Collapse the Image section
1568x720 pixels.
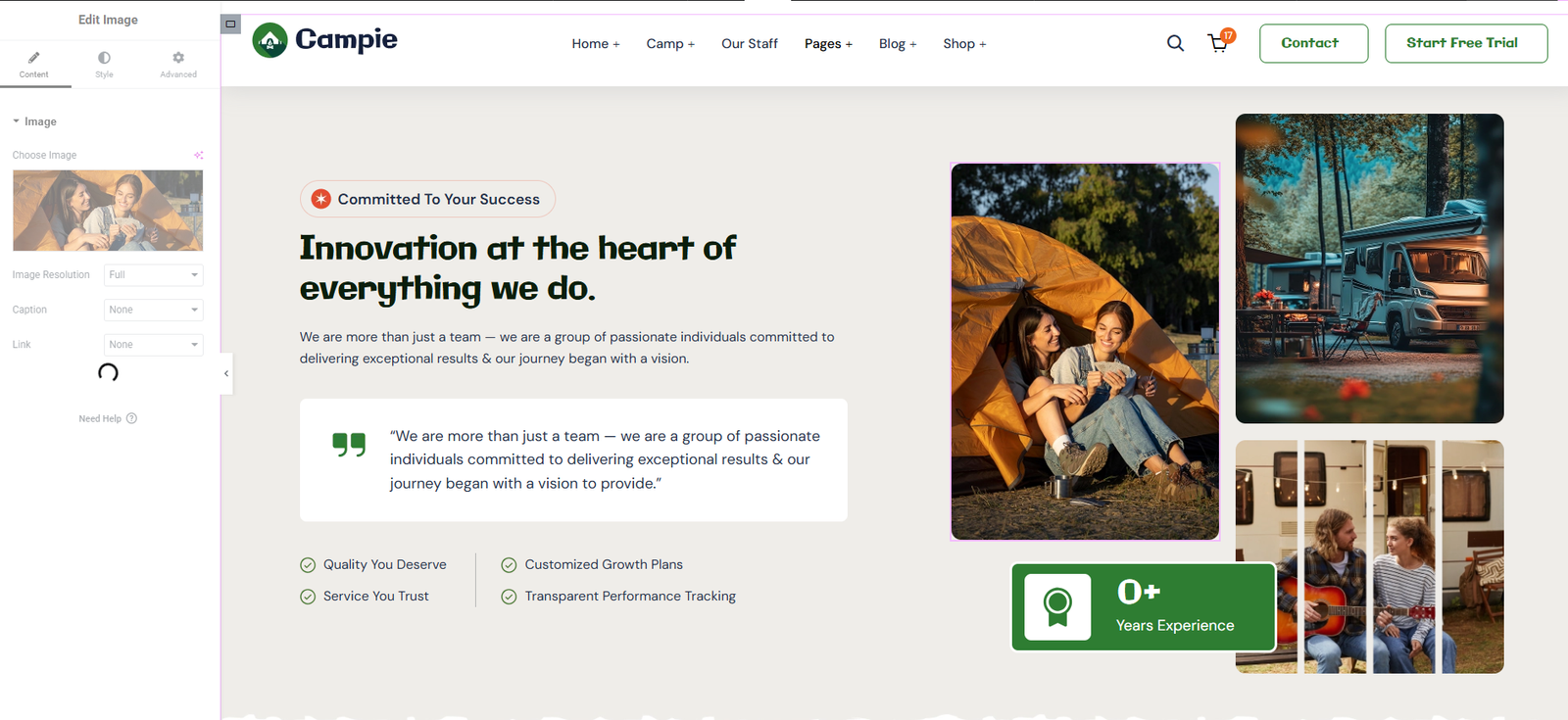(x=17, y=121)
